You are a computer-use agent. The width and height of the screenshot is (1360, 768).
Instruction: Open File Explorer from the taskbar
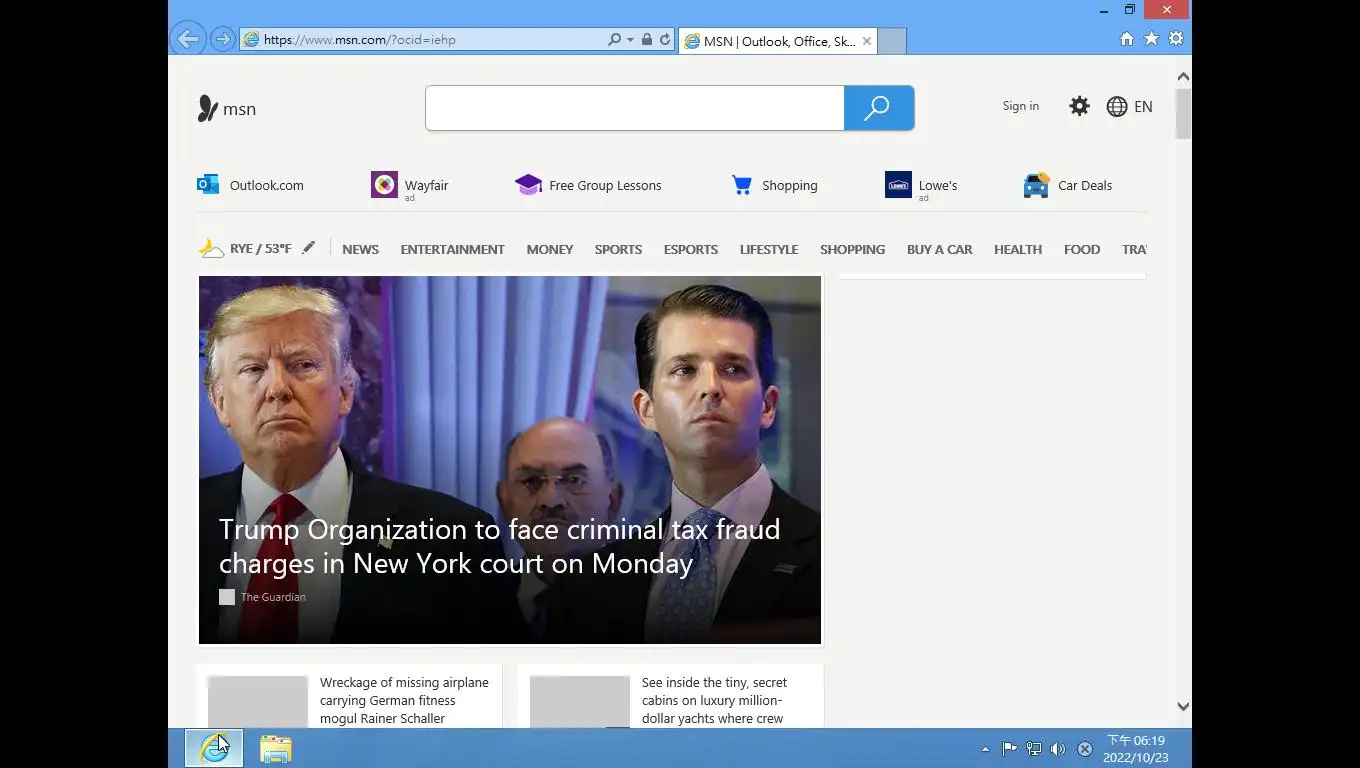[x=276, y=748]
